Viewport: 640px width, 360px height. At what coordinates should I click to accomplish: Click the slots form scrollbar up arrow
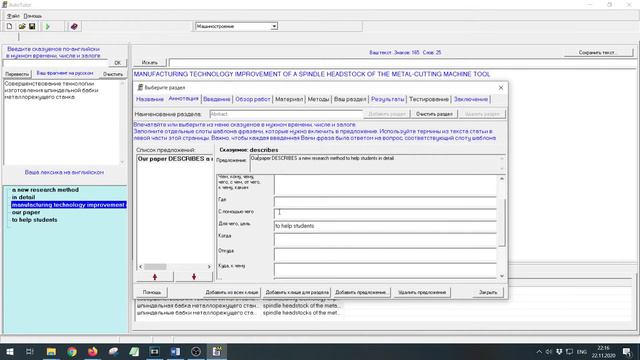[x=502, y=179]
